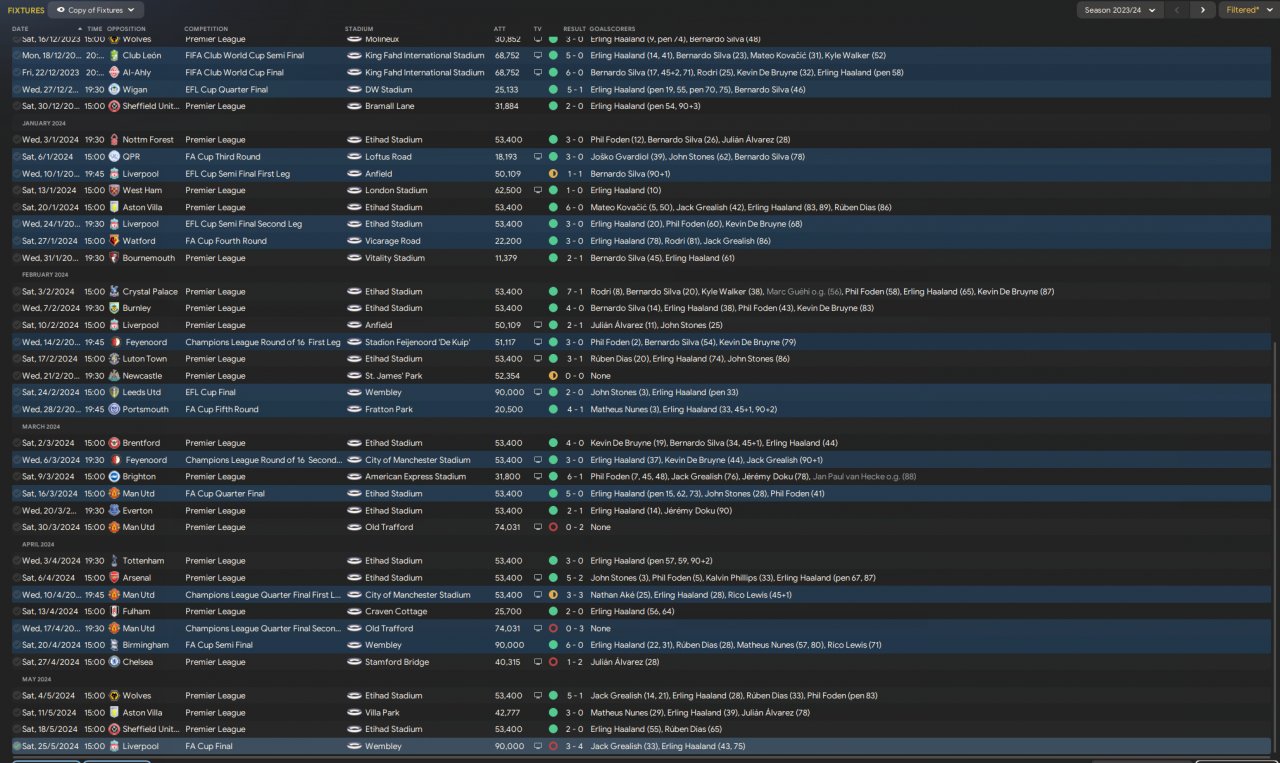Click the Al-Ahly club badge

(x=114, y=73)
